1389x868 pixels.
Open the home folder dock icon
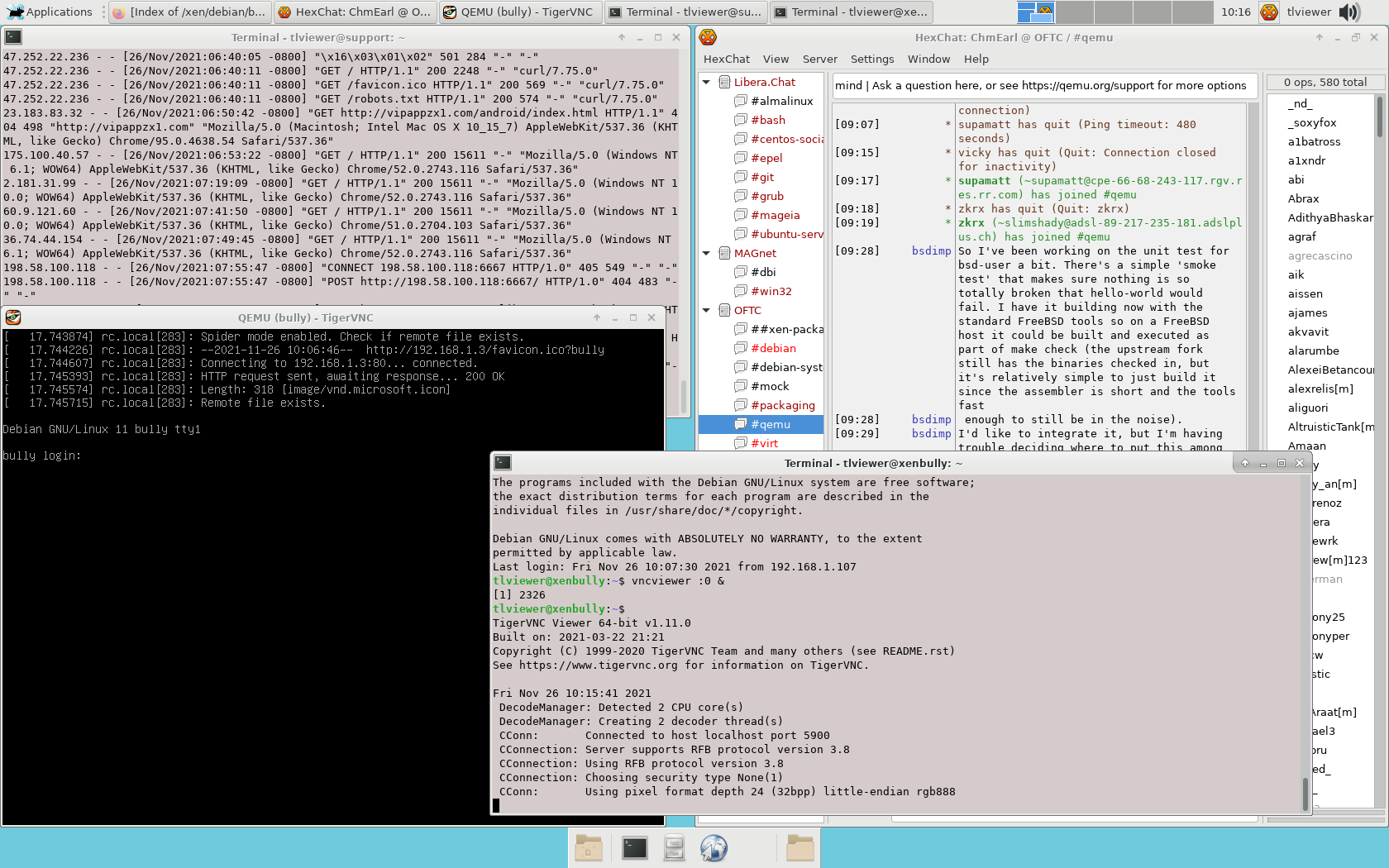pyautogui.click(x=800, y=847)
